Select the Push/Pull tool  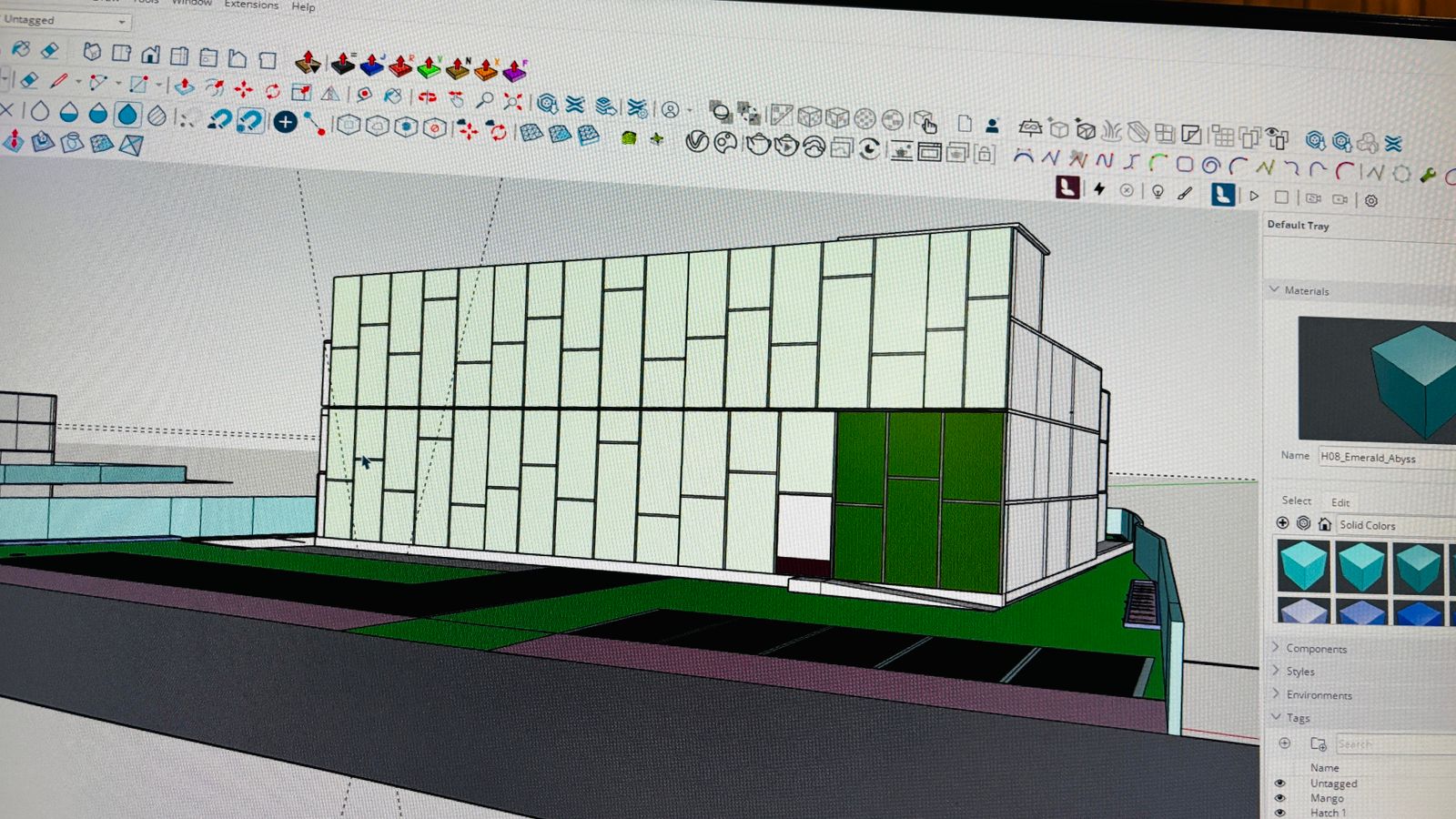point(184,86)
